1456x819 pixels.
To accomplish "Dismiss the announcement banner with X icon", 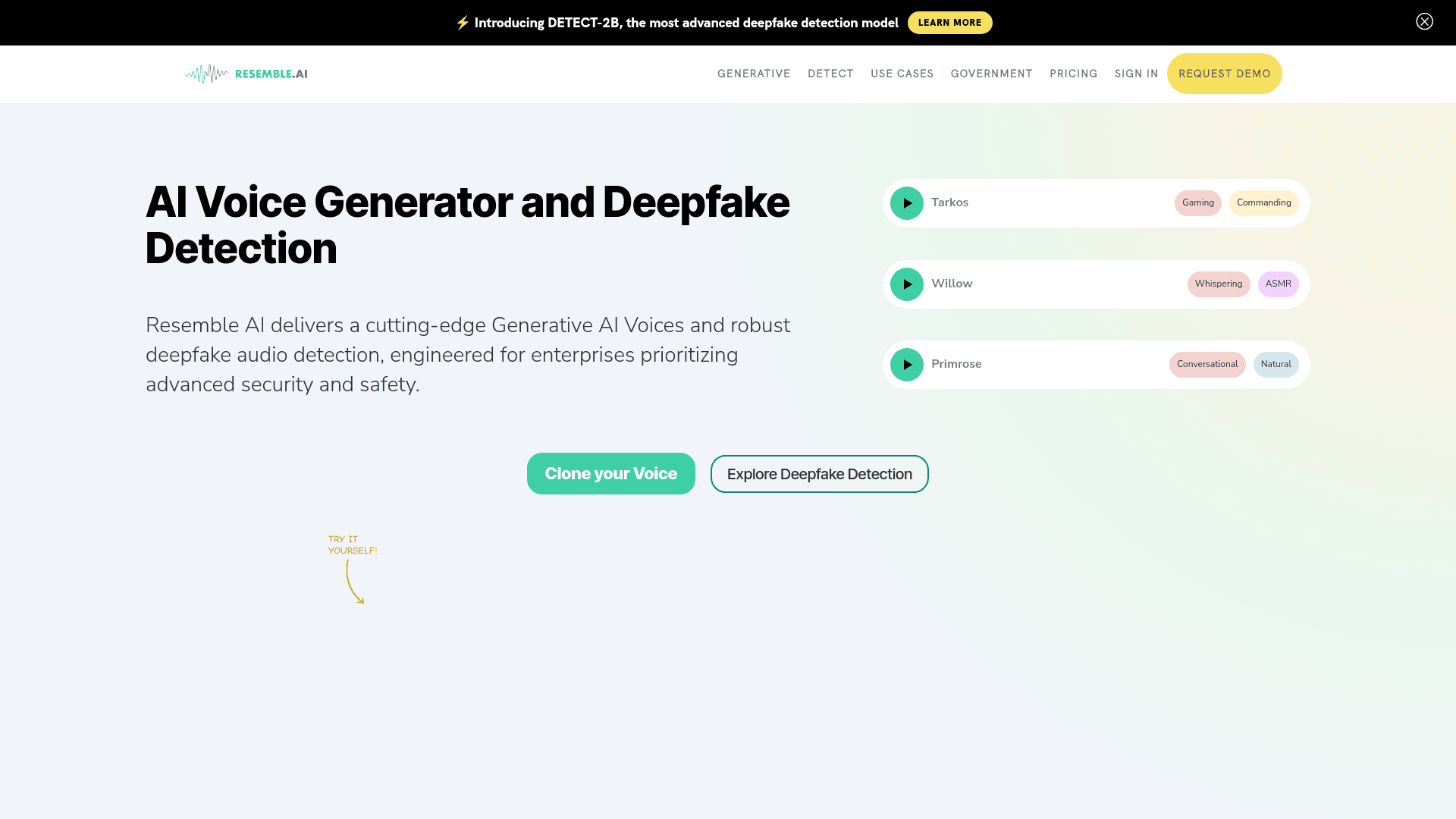I will coord(1424,21).
